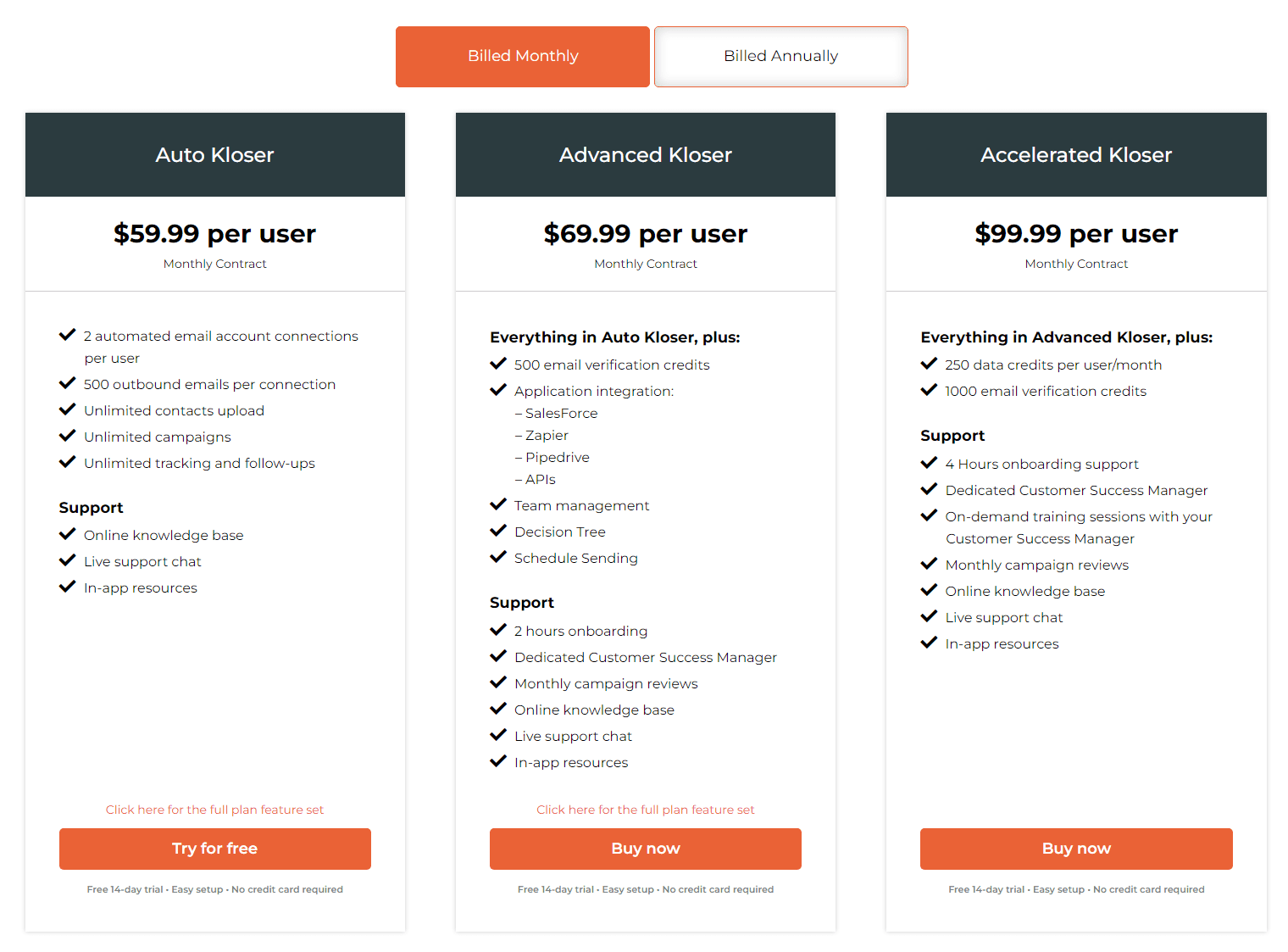Click the Auto Kloser plan header
Viewport: 1288px width, 952px height.
(x=214, y=154)
